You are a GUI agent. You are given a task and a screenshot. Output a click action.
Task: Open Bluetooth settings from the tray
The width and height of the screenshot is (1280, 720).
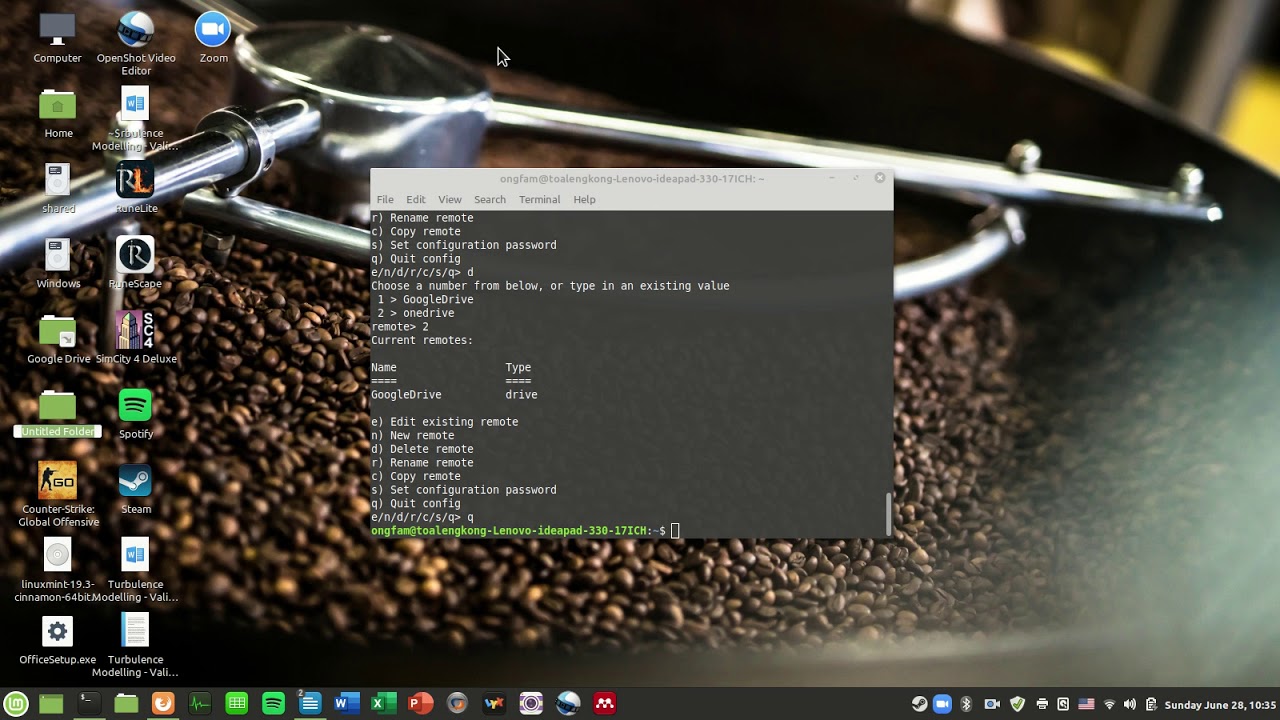click(966, 704)
